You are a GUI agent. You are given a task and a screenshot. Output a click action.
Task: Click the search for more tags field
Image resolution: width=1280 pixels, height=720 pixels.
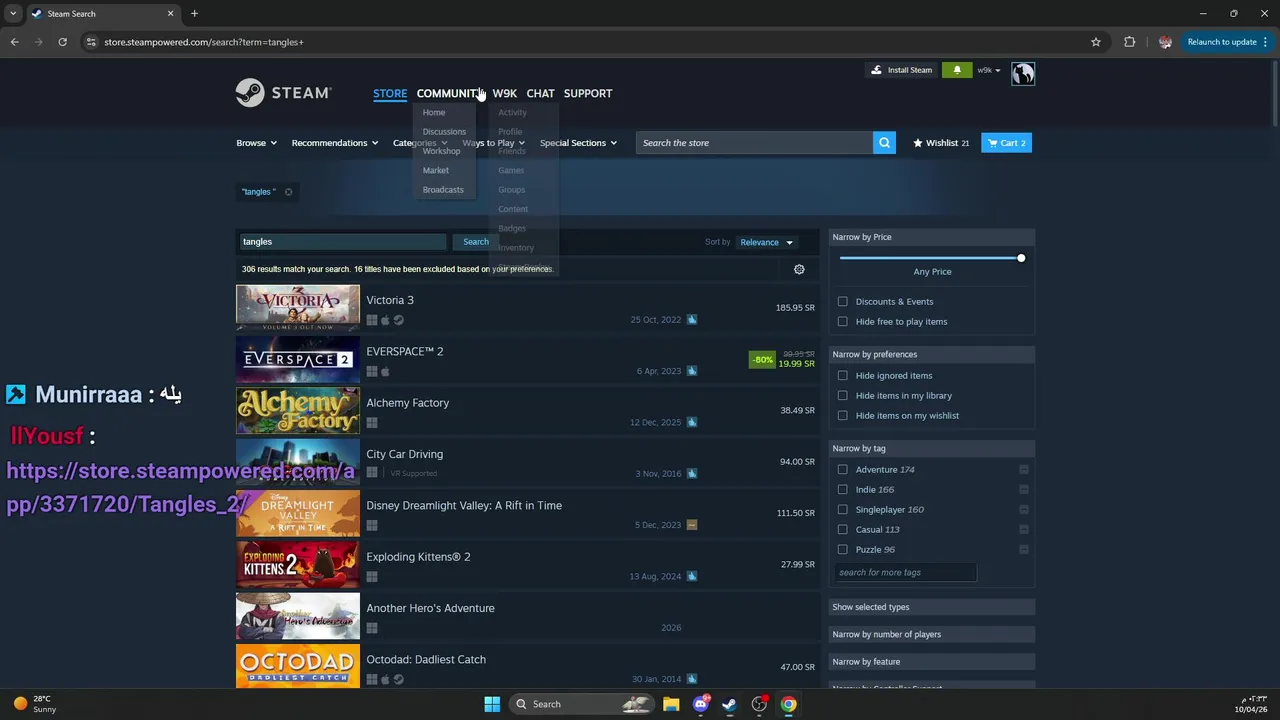tap(905, 572)
